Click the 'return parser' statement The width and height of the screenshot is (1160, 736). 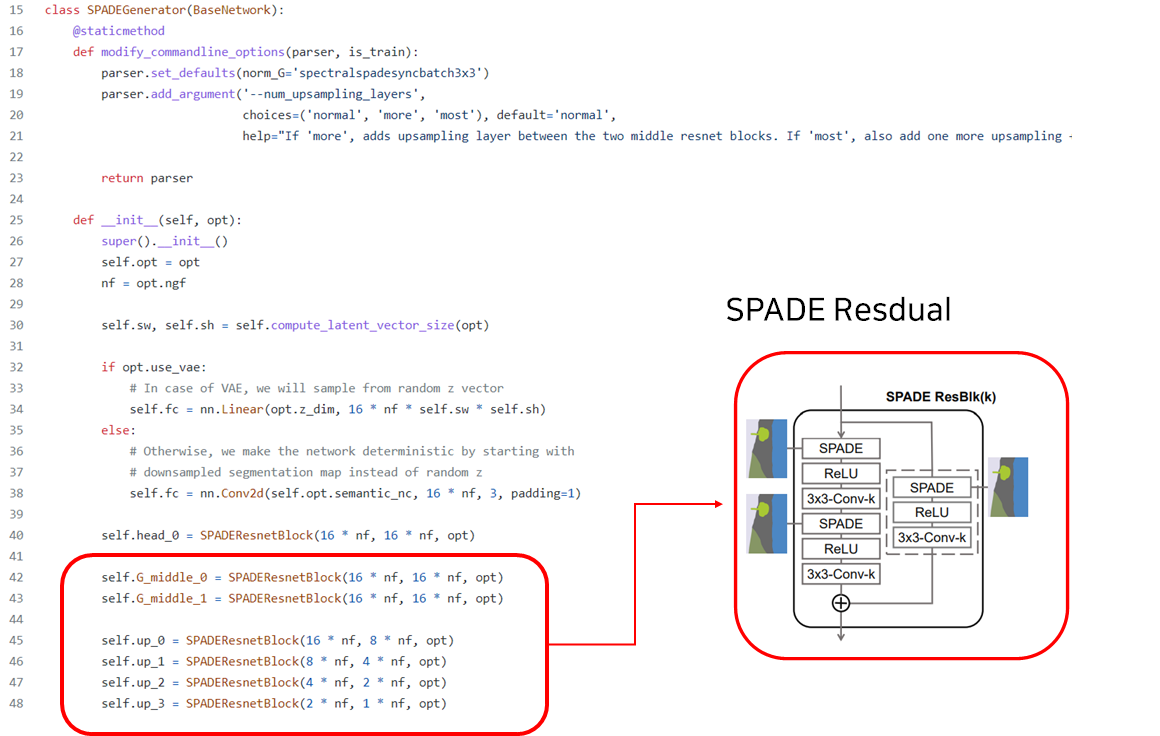pos(146,178)
